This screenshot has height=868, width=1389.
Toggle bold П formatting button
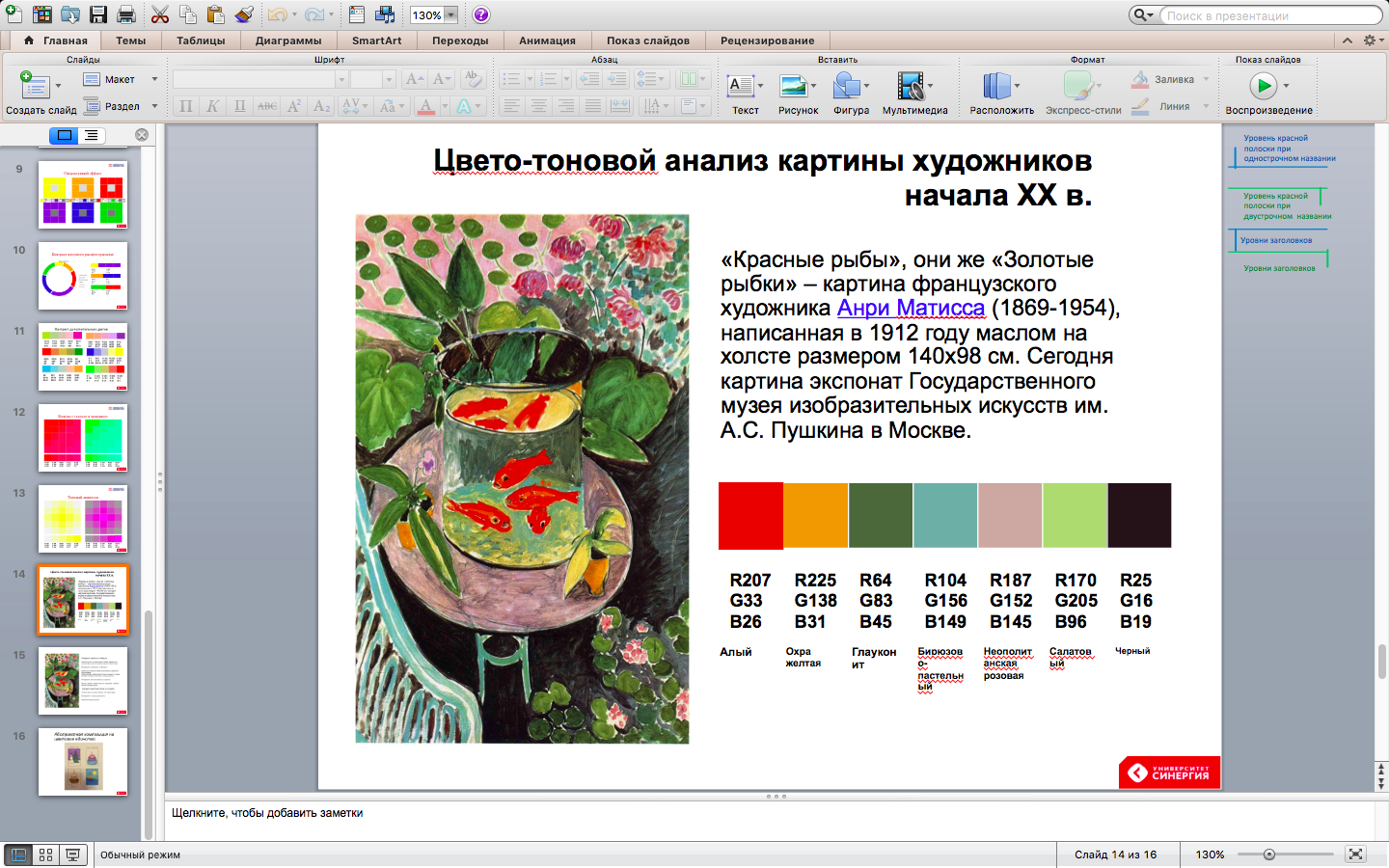tap(186, 106)
